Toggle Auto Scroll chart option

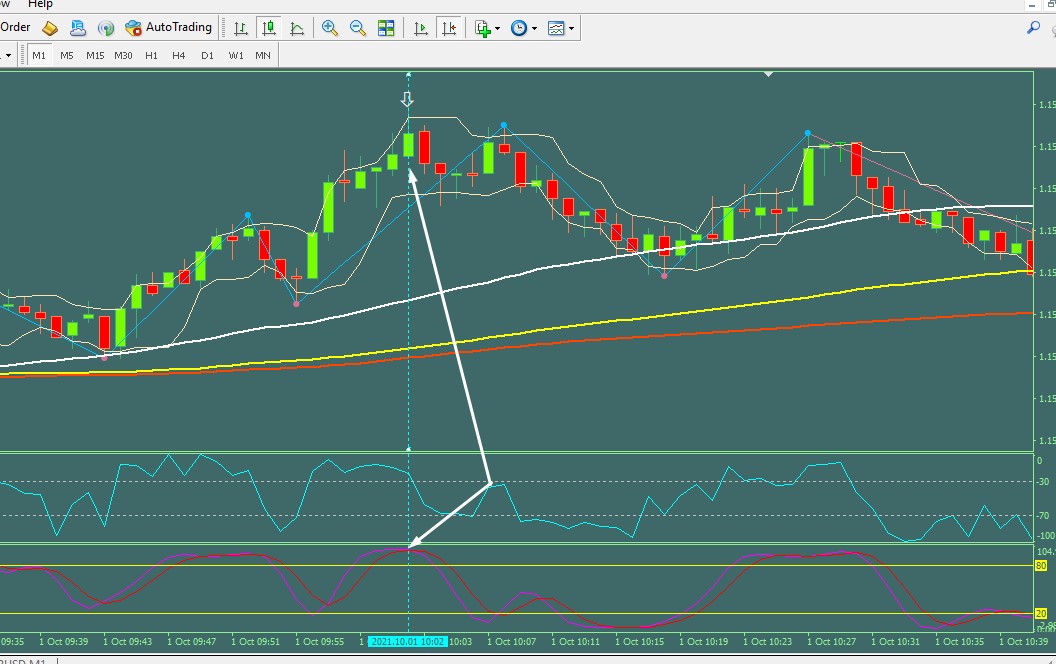421,28
